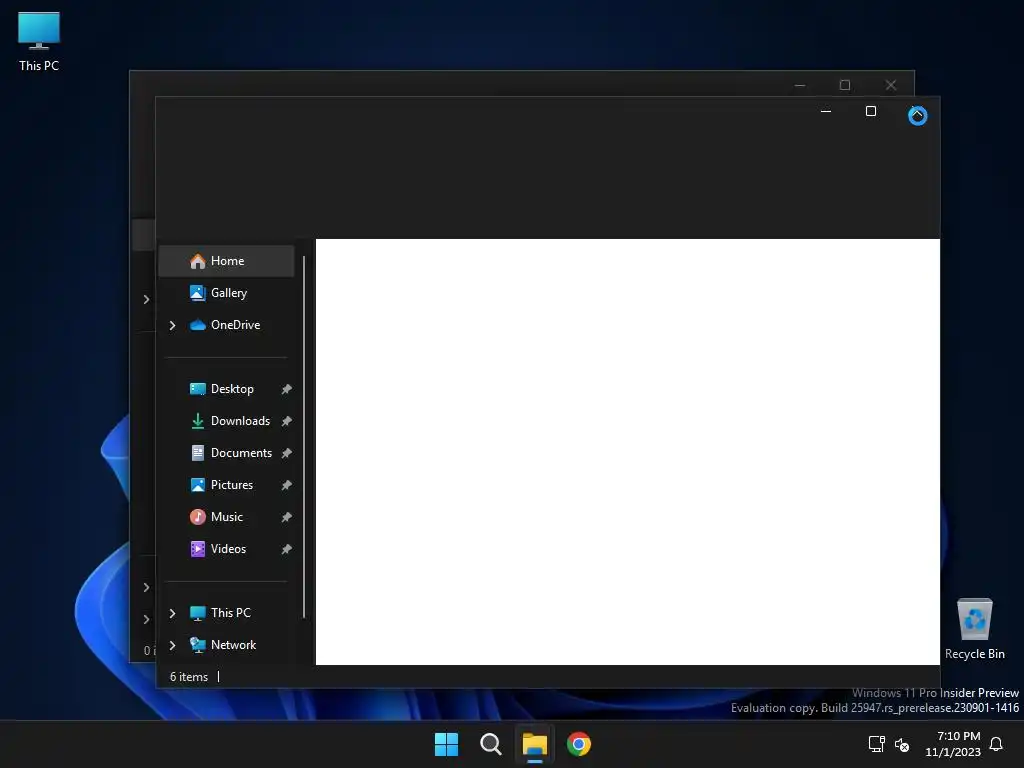The image size is (1024, 768).
Task: Minimize the front File Explorer window
Action: 825,112
